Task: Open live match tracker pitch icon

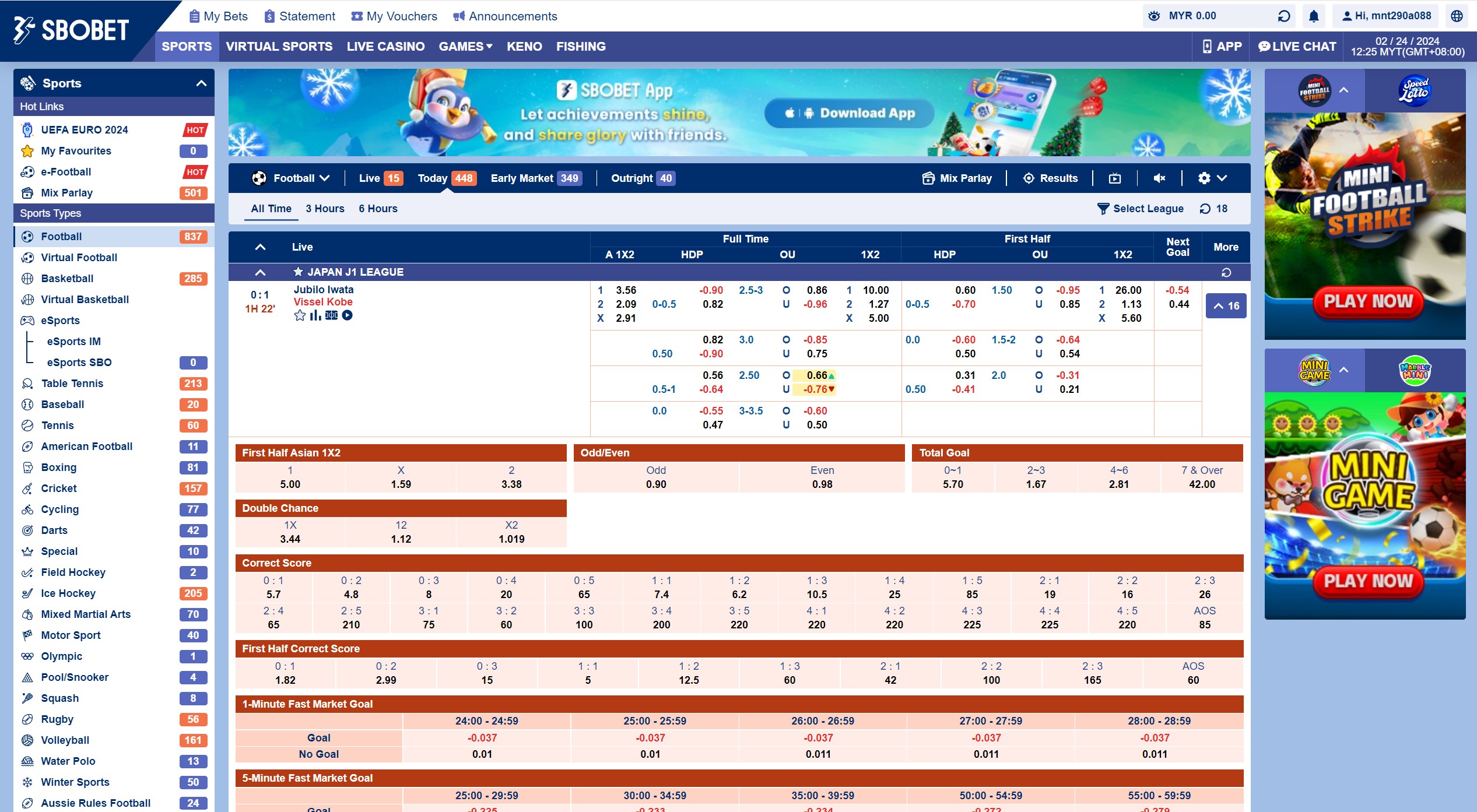Action: [331, 315]
